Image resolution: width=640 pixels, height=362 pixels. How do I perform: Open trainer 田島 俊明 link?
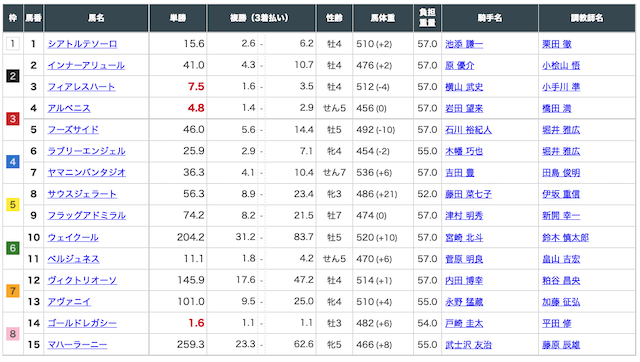561,173
